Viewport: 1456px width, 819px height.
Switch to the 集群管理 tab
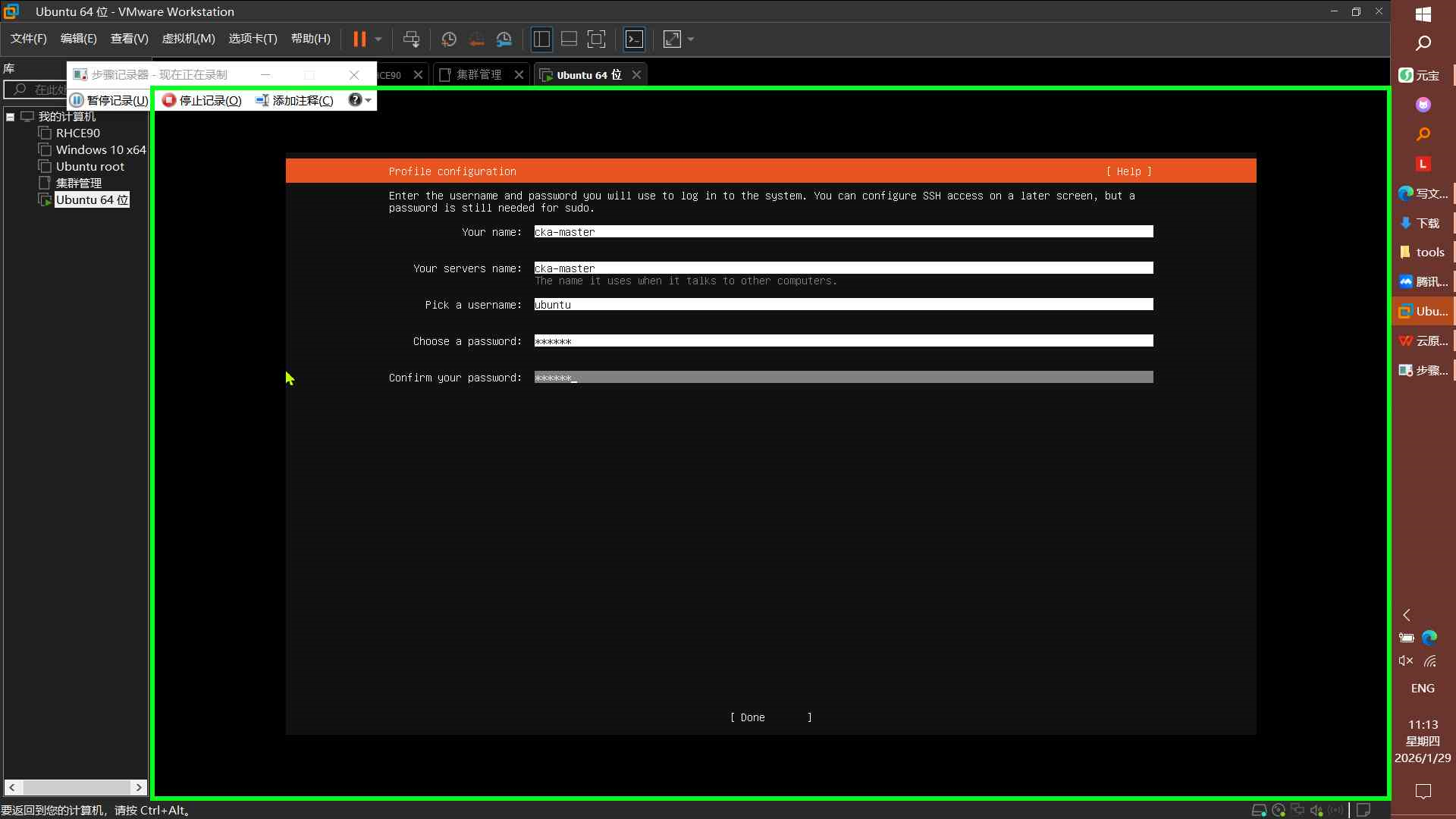click(x=479, y=74)
